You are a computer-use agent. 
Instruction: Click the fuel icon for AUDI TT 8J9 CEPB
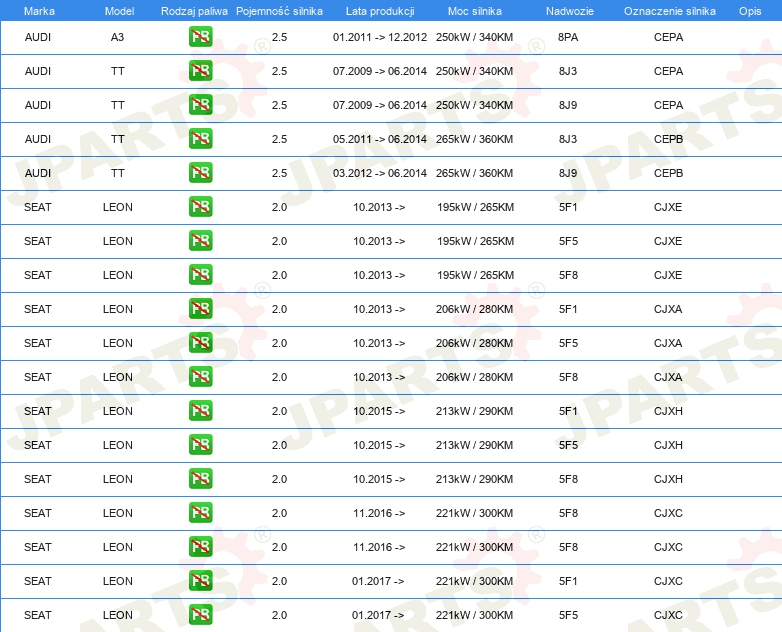[200, 173]
